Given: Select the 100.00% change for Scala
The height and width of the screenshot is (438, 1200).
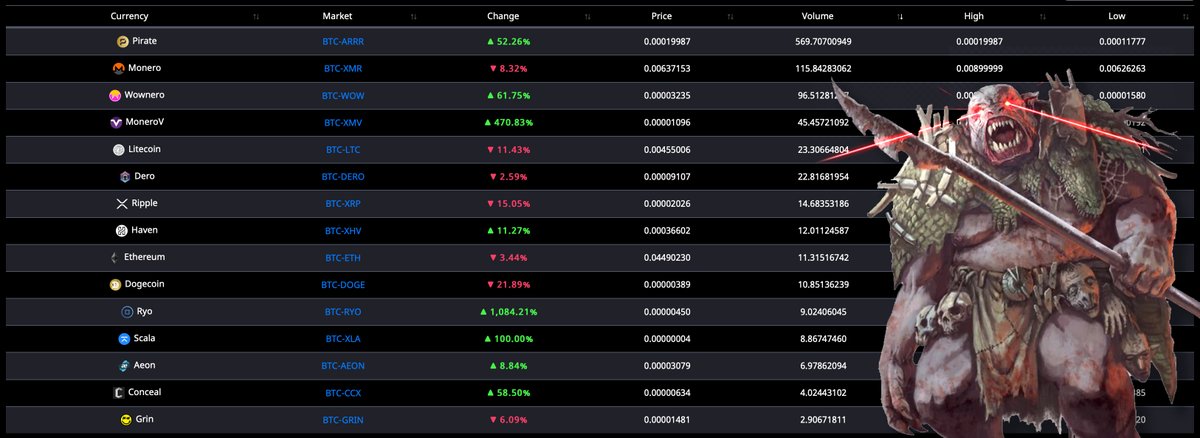Looking at the screenshot, I should pyautogui.click(x=509, y=338).
